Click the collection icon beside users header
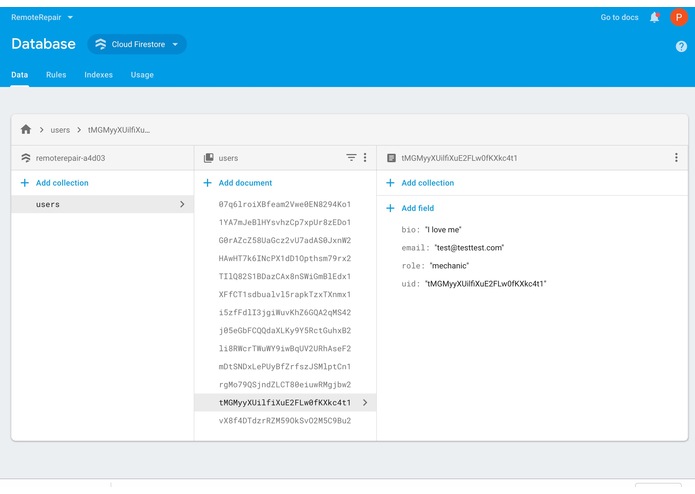Viewport: 695px width, 494px height. [208, 158]
